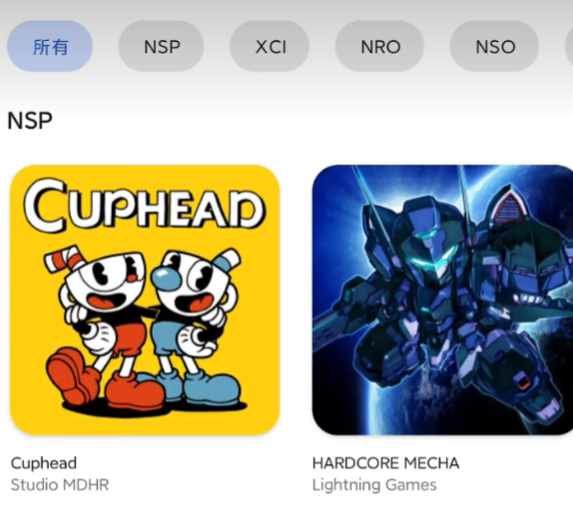Select the 所有 filter chip
The width and height of the screenshot is (573, 507).
point(50,46)
